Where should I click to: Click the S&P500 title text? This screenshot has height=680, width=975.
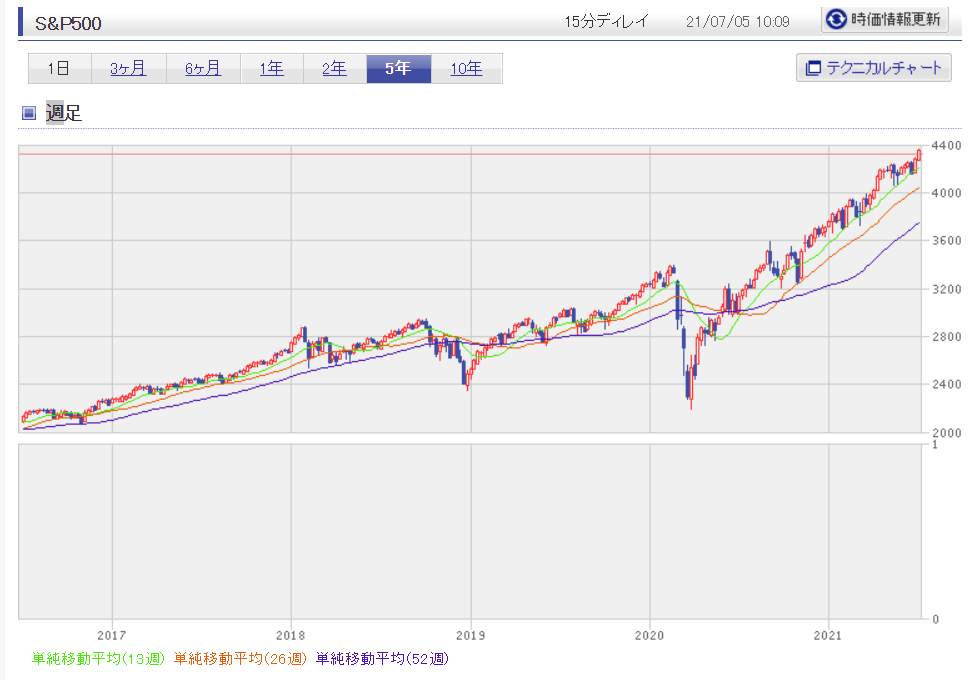68,24
